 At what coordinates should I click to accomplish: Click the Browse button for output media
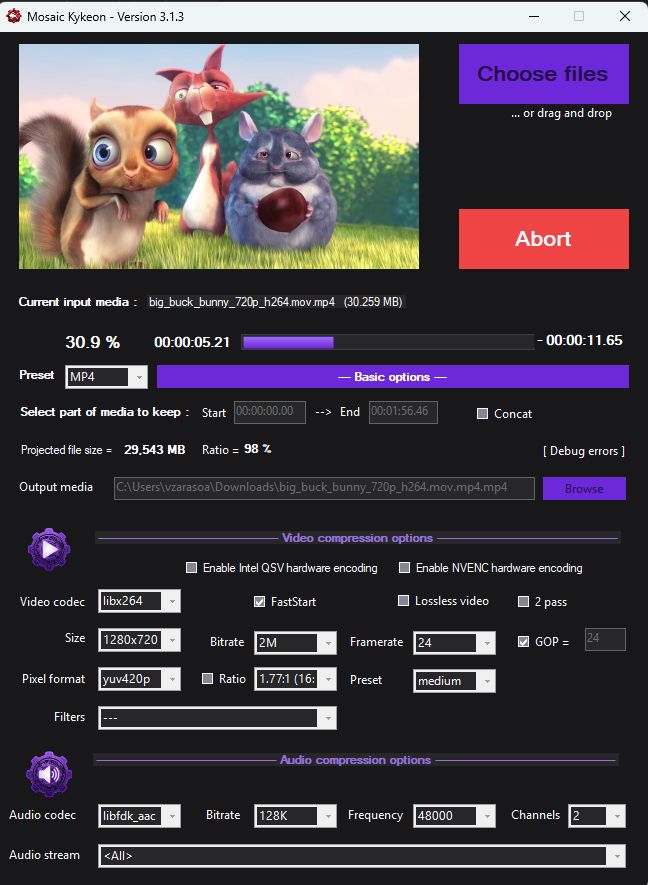(x=584, y=489)
